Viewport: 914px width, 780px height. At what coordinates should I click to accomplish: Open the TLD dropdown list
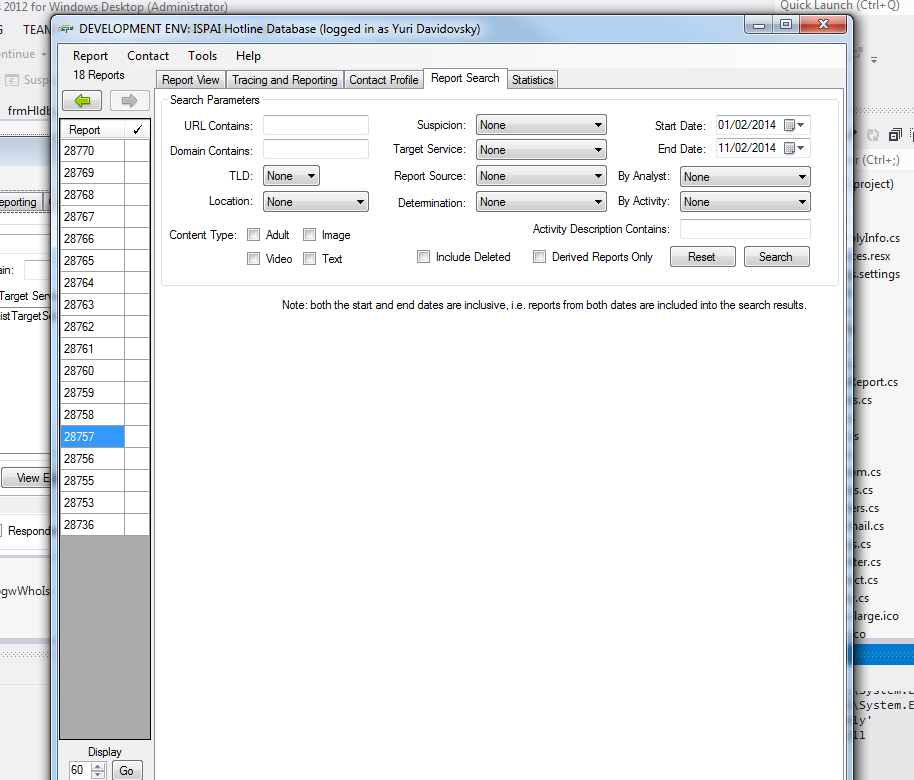291,176
